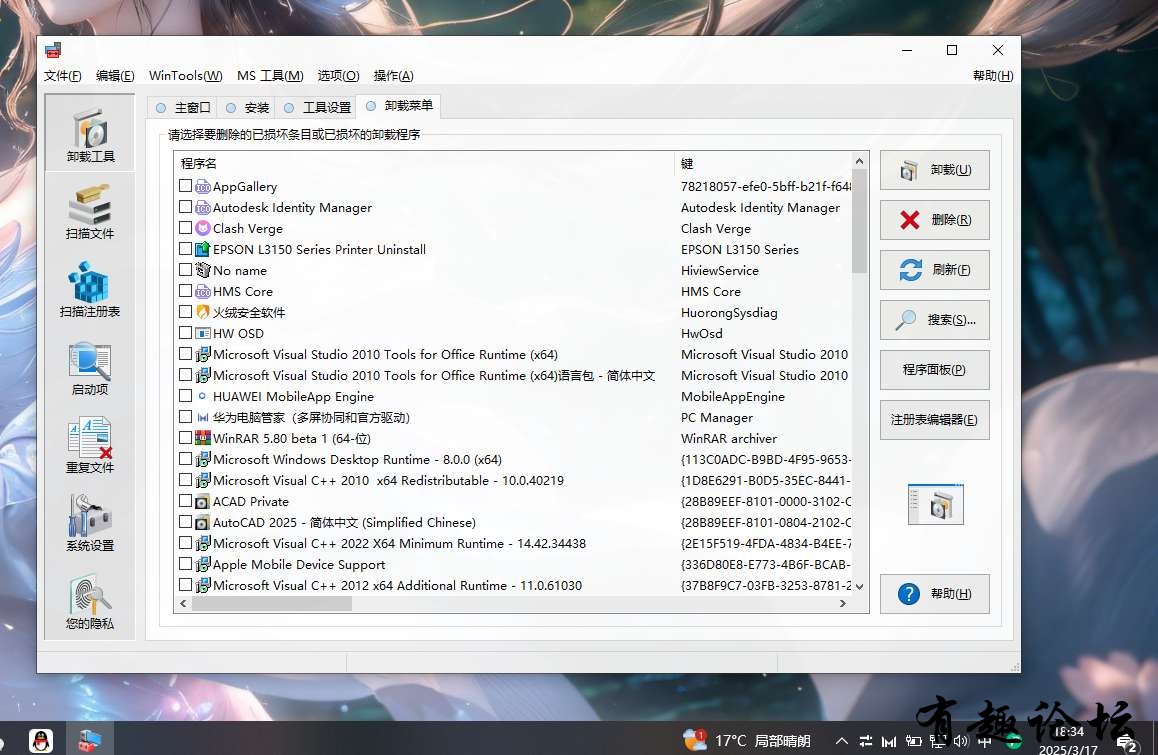Open the 文件(F) menu
The width and height of the screenshot is (1158, 755).
pyautogui.click(x=62, y=75)
